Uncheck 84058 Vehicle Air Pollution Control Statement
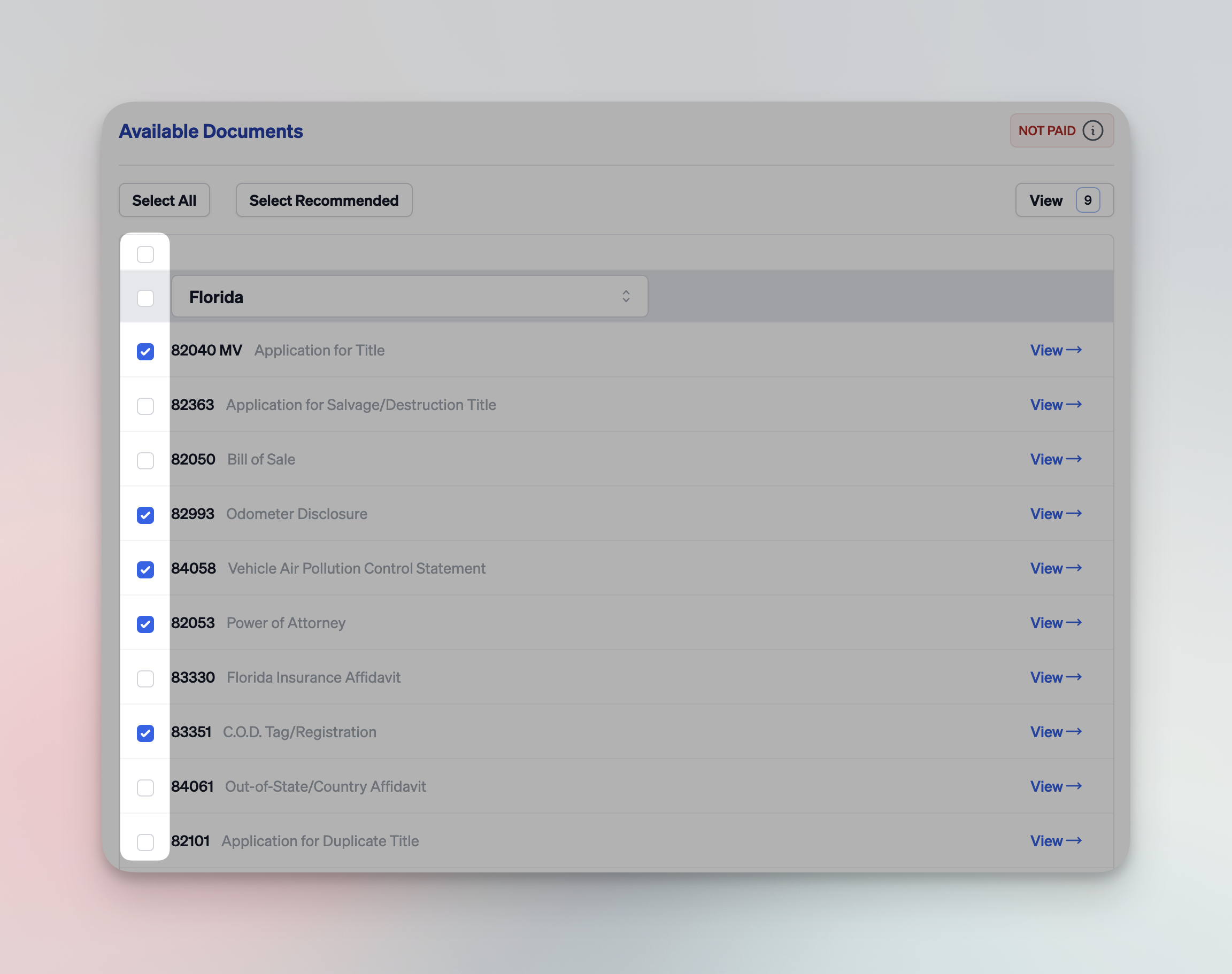 145,569
